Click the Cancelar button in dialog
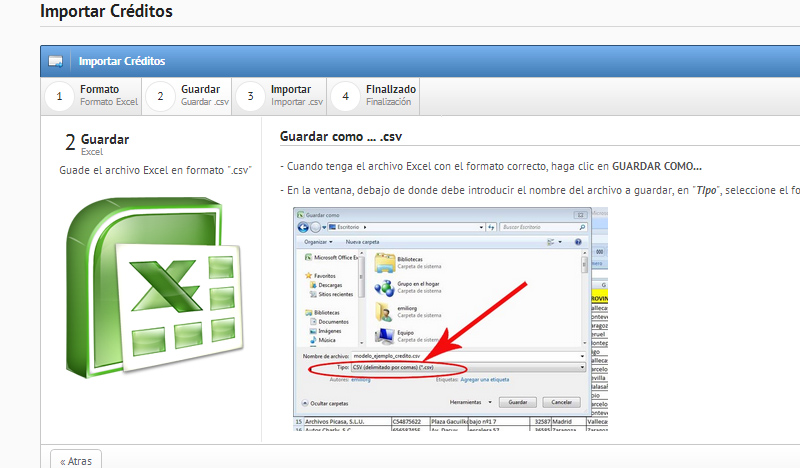The width and height of the screenshot is (800, 468). (561, 402)
